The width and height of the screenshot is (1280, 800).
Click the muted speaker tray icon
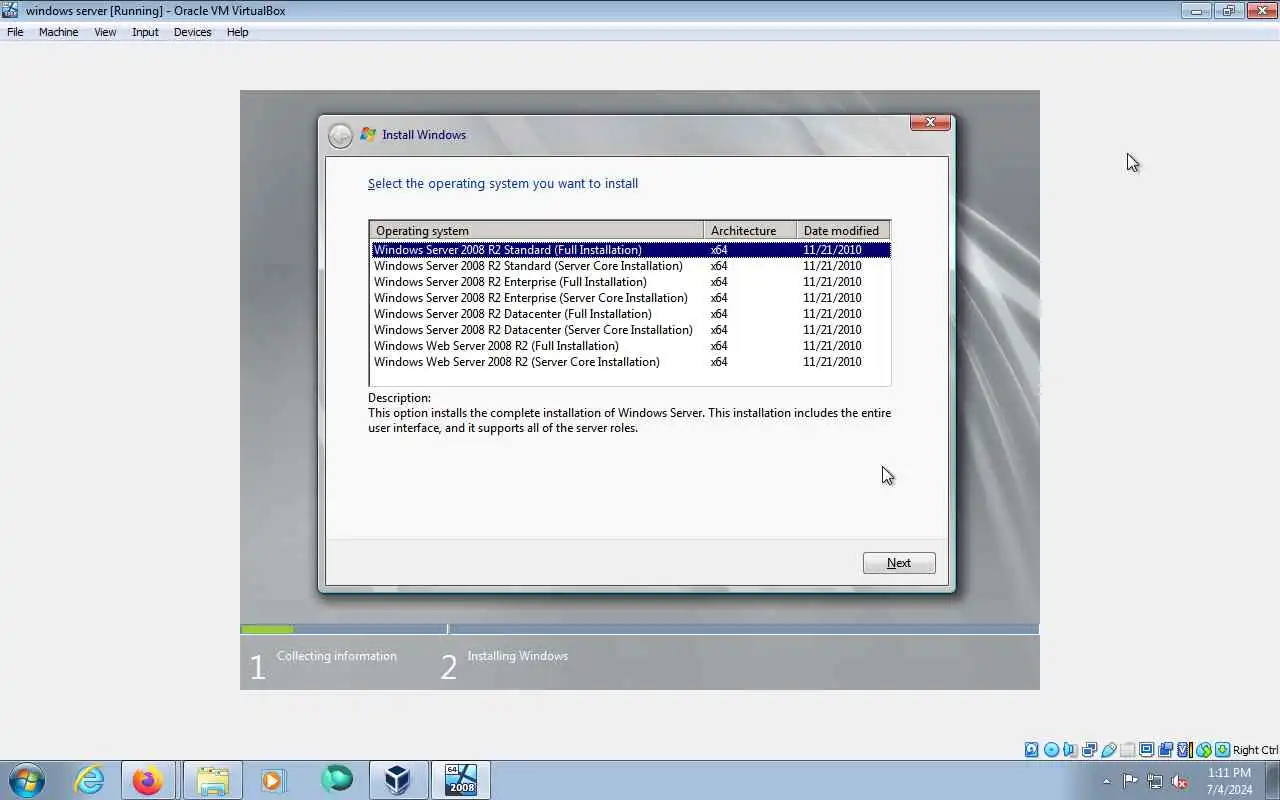coord(1180,781)
